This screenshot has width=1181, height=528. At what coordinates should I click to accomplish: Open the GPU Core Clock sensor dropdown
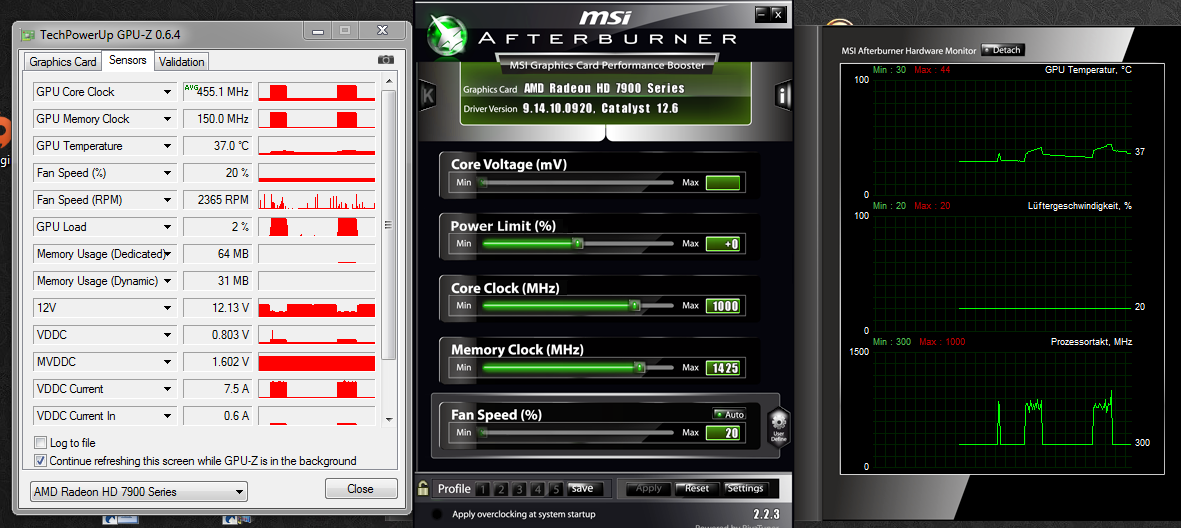click(x=167, y=92)
